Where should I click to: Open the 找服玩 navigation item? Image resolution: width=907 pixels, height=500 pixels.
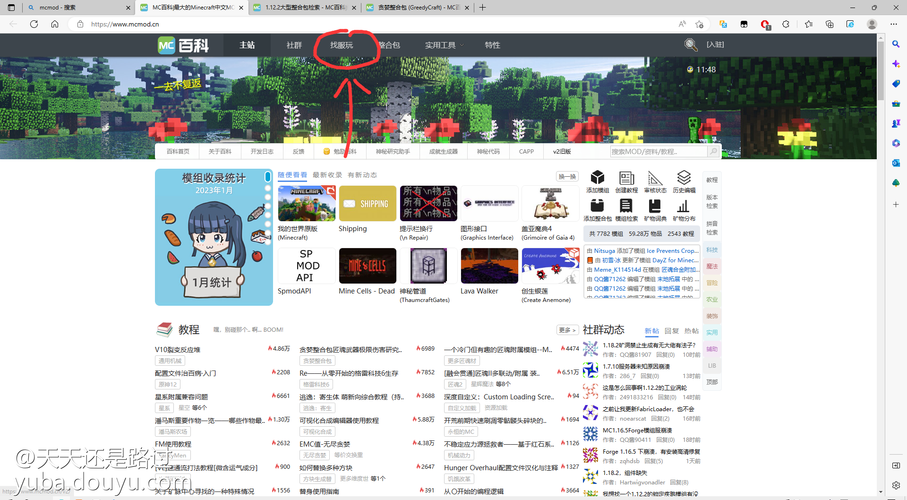341,45
